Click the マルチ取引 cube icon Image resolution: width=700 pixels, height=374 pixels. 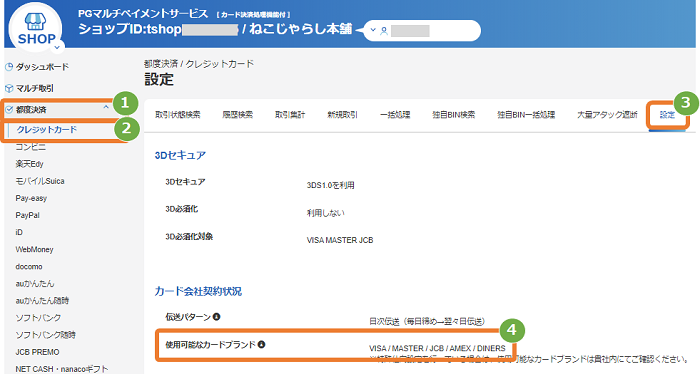tap(9, 88)
